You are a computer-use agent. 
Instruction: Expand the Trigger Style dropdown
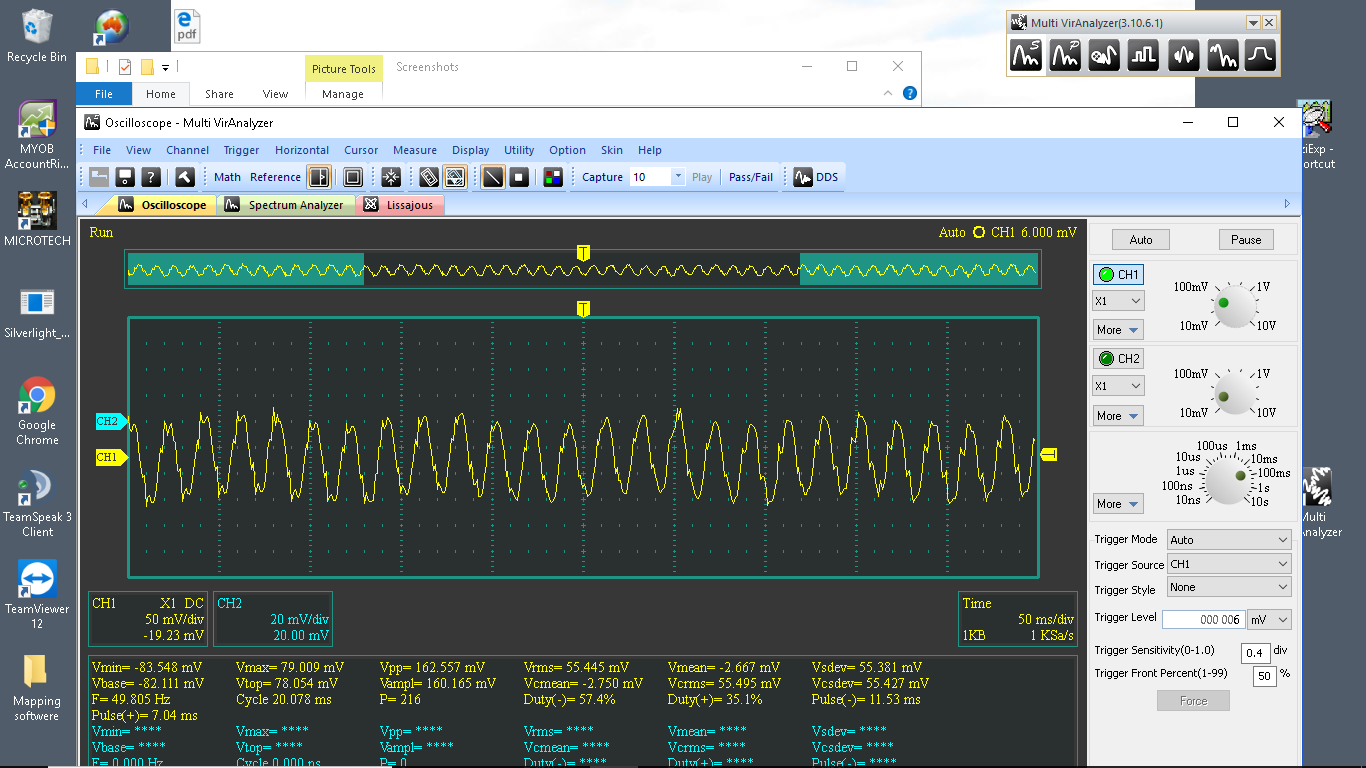(1228, 588)
